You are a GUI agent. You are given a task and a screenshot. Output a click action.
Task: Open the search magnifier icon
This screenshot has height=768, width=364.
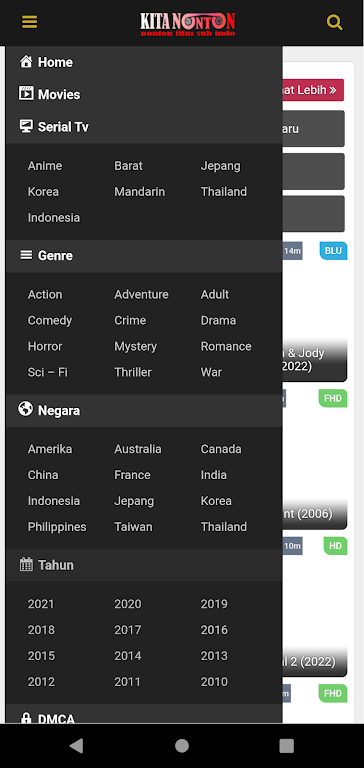click(335, 22)
